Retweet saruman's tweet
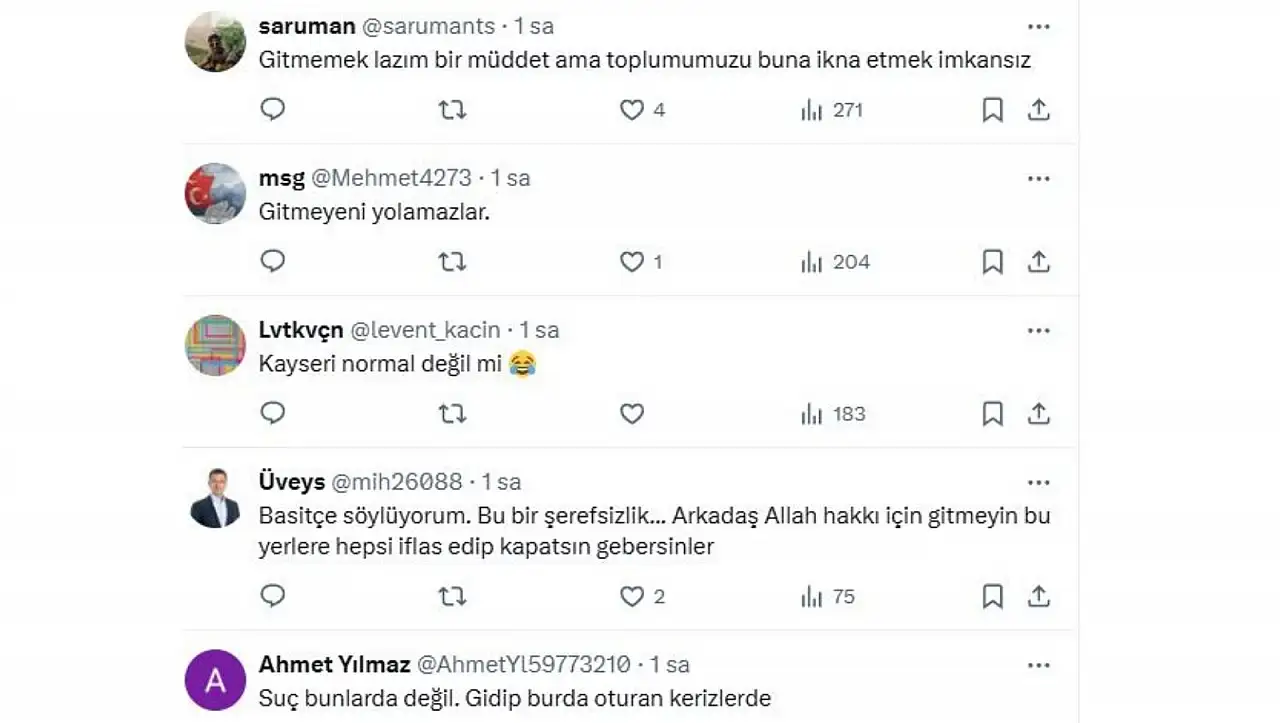The width and height of the screenshot is (1280, 723). coord(452,109)
